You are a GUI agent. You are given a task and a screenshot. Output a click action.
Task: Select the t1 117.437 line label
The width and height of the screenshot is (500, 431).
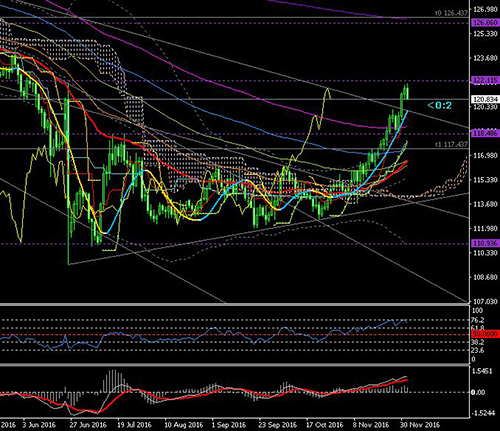(x=452, y=145)
